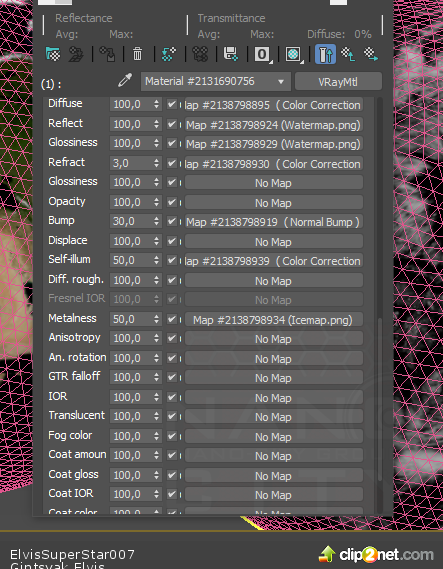Click the Bump amount spinner arrows
The height and width of the screenshot is (569, 443).
(x=156, y=221)
